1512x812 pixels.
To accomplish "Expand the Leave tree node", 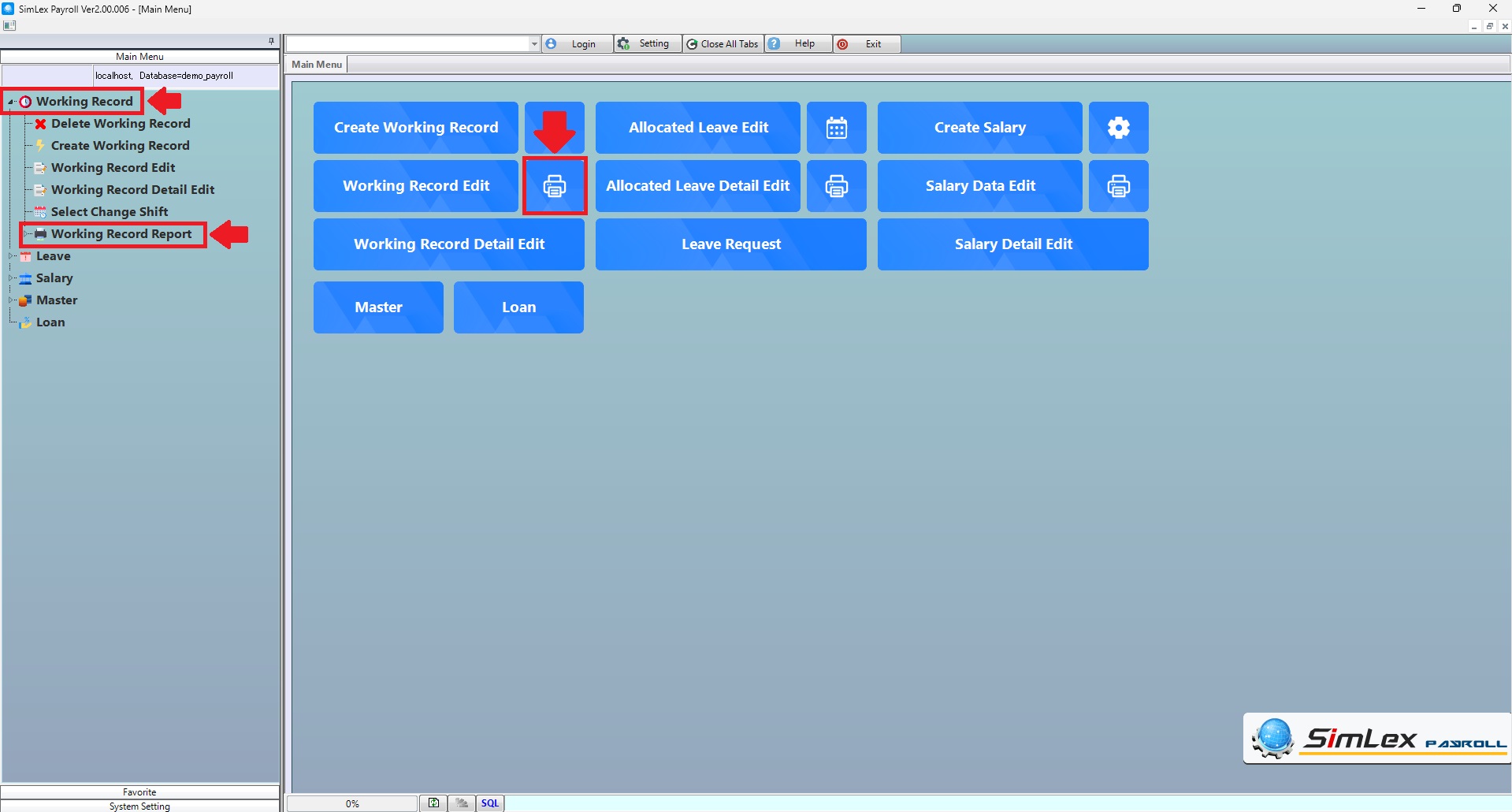I will (11, 256).
